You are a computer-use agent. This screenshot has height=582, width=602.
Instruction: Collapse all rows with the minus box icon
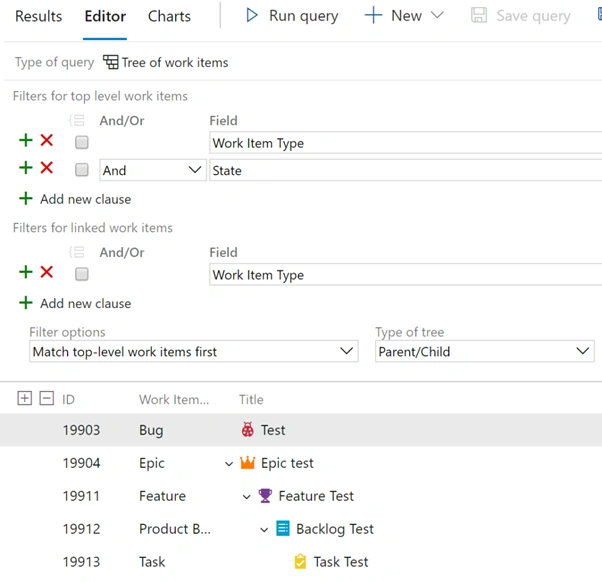46,398
